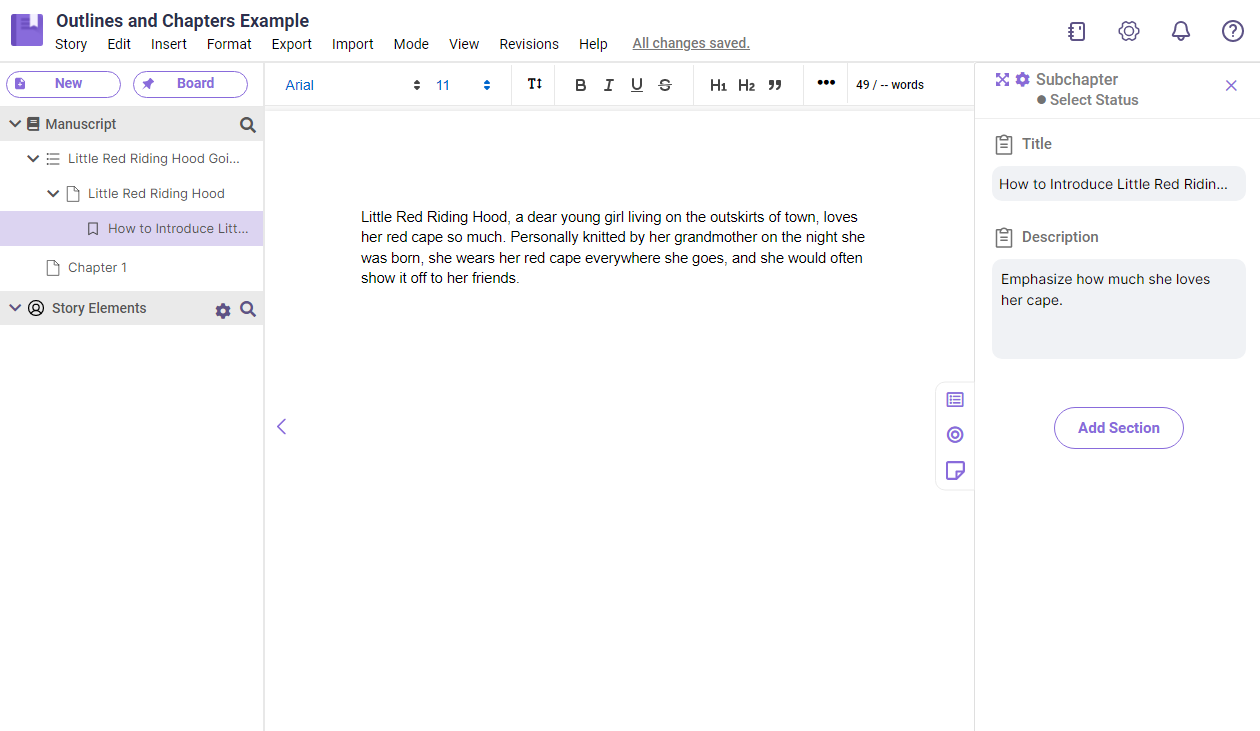Collapse the Little Red Riding Hood tree item

53,193
